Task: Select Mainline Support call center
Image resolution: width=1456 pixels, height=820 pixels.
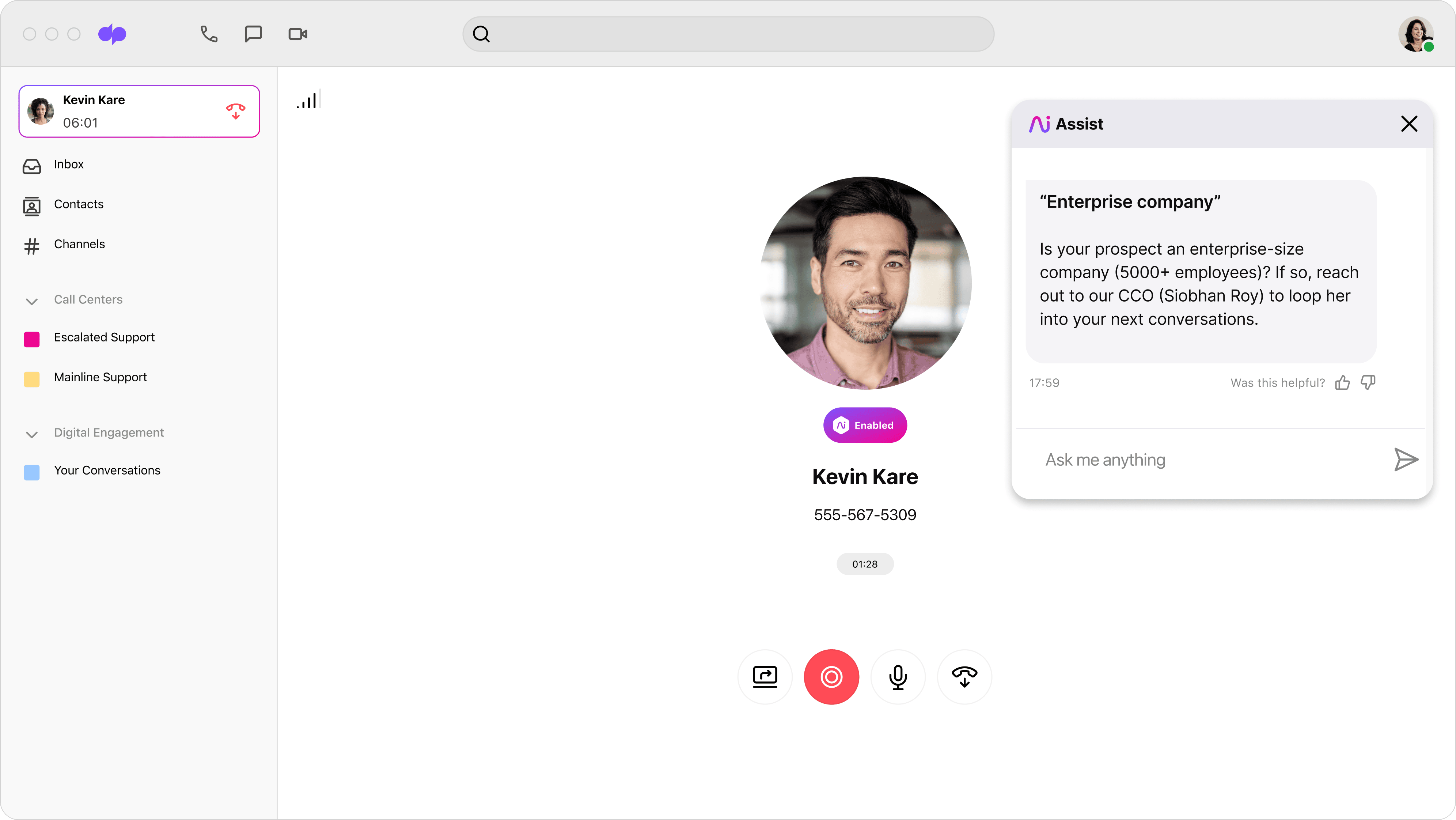Action: [x=101, y=377]
